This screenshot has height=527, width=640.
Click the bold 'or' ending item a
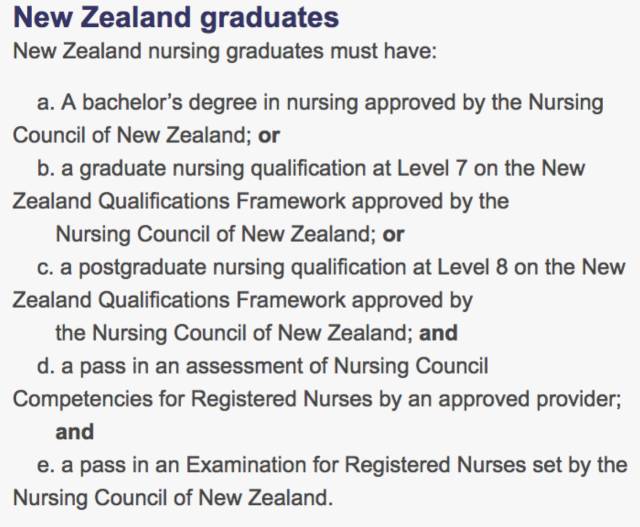[x=269, y=136]
